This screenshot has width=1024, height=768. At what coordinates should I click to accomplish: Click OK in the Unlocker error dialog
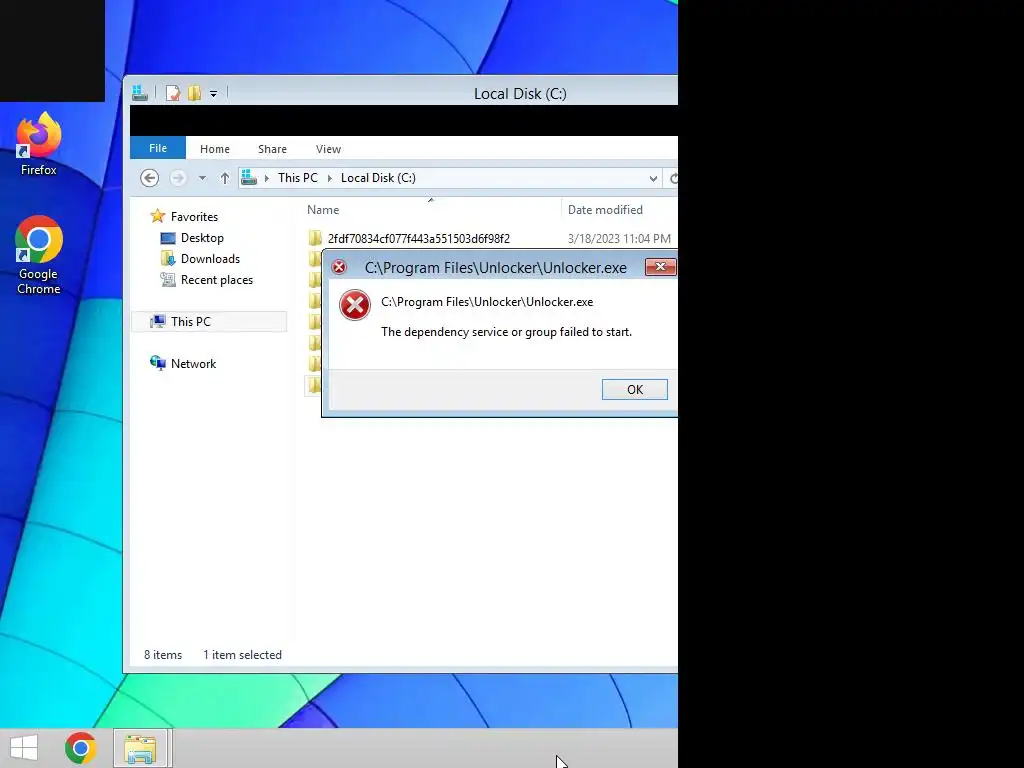point(635,390)
